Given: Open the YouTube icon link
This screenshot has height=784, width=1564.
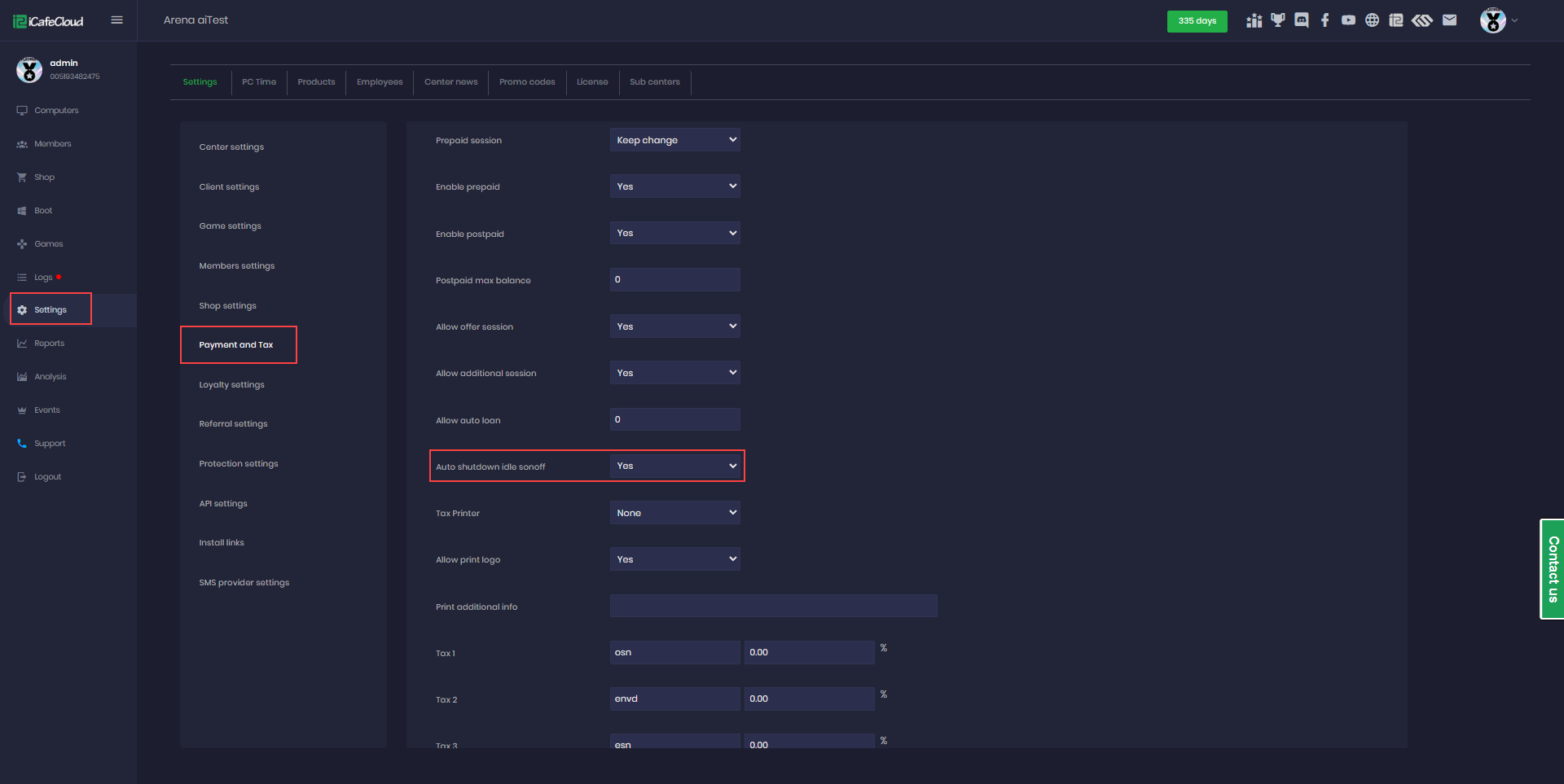Looking at the screenshot, I should coord(1349,20).
